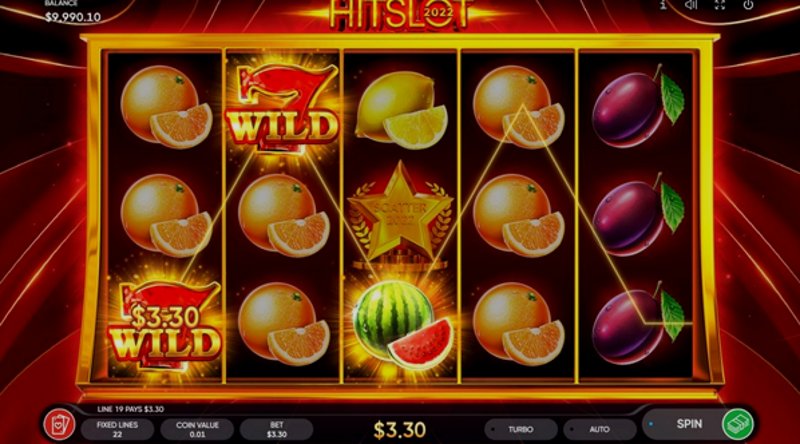Click the SPIN button label

689,424
